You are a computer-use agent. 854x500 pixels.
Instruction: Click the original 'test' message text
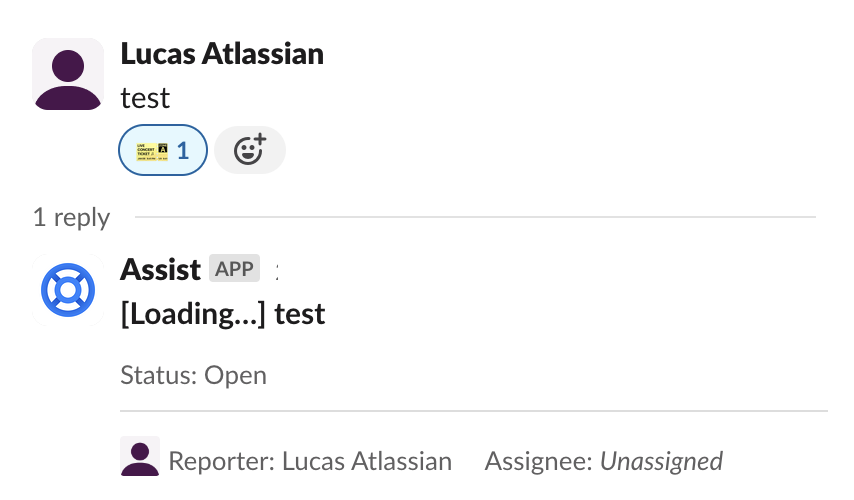coord(145,98)
